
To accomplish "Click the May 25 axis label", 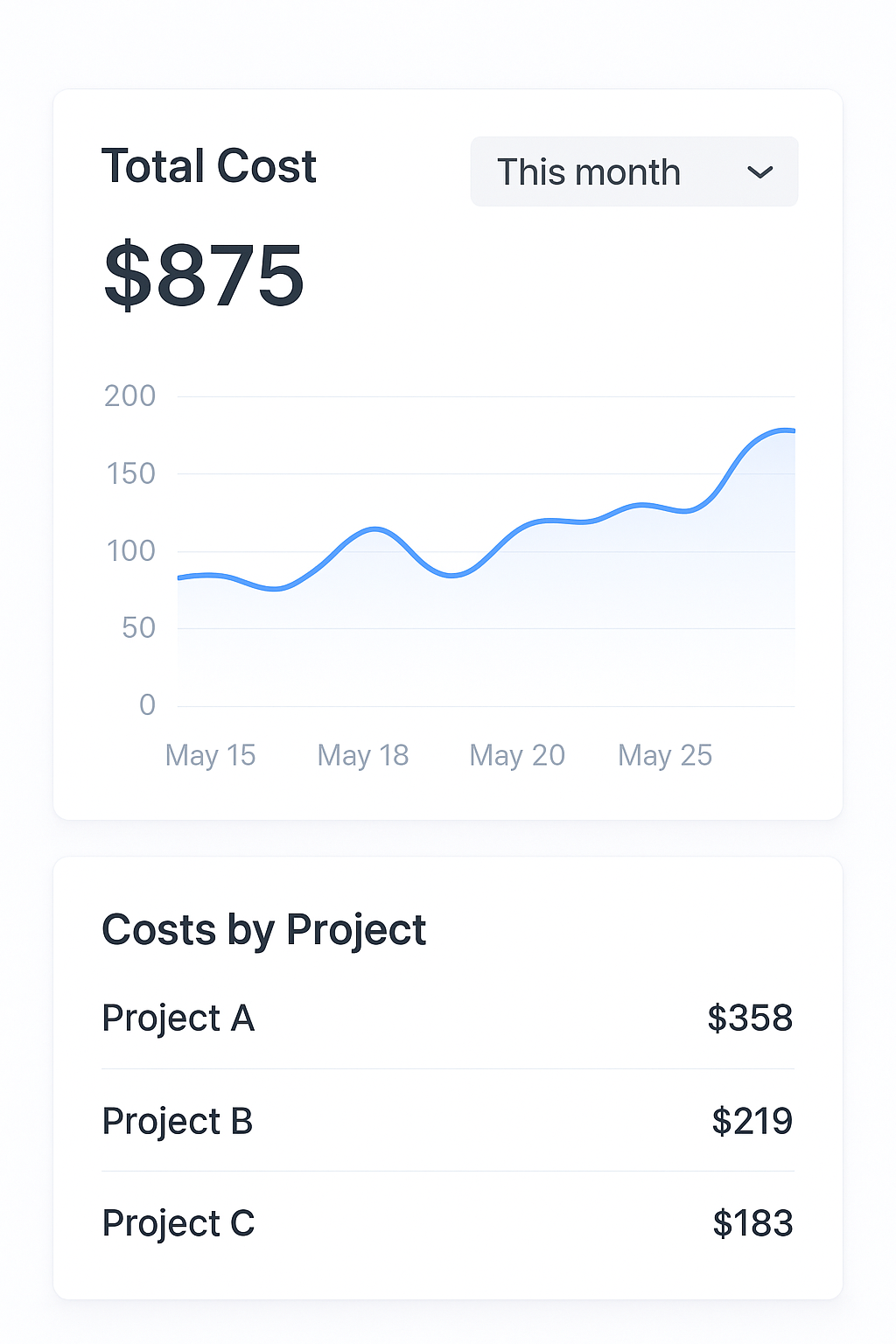I will point(666,755).
